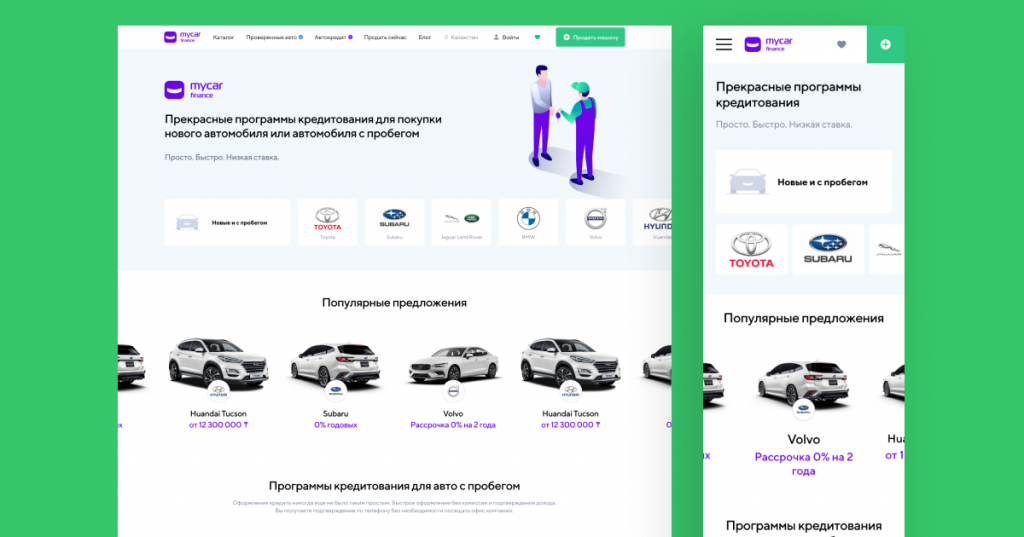Click the Популярные предложения heading on mobile

tap(803, 318)
